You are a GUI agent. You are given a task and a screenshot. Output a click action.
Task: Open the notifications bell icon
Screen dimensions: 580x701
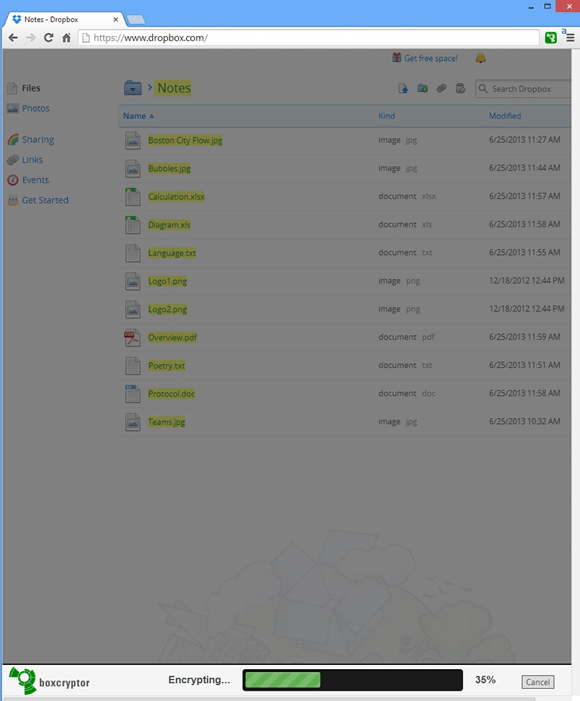(481, 58)
